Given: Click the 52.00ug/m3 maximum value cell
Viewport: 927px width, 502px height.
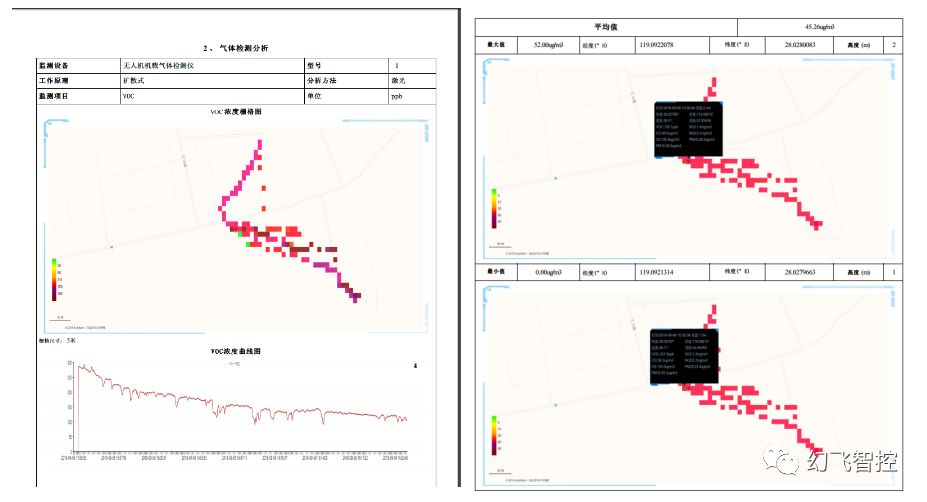Looking at the screenshot, I should pos(549,46).
